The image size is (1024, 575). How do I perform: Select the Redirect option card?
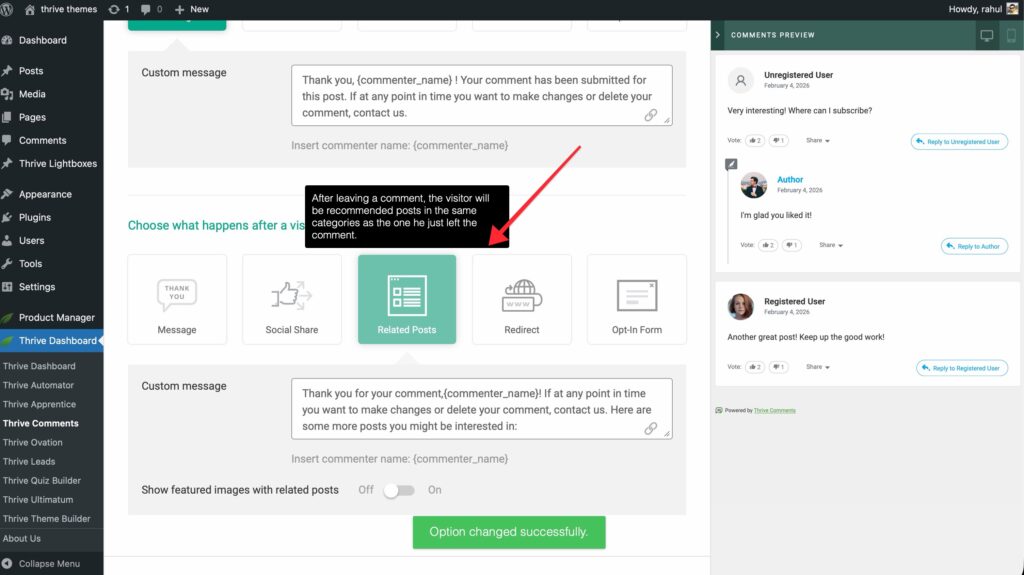[x=521, y=299]
